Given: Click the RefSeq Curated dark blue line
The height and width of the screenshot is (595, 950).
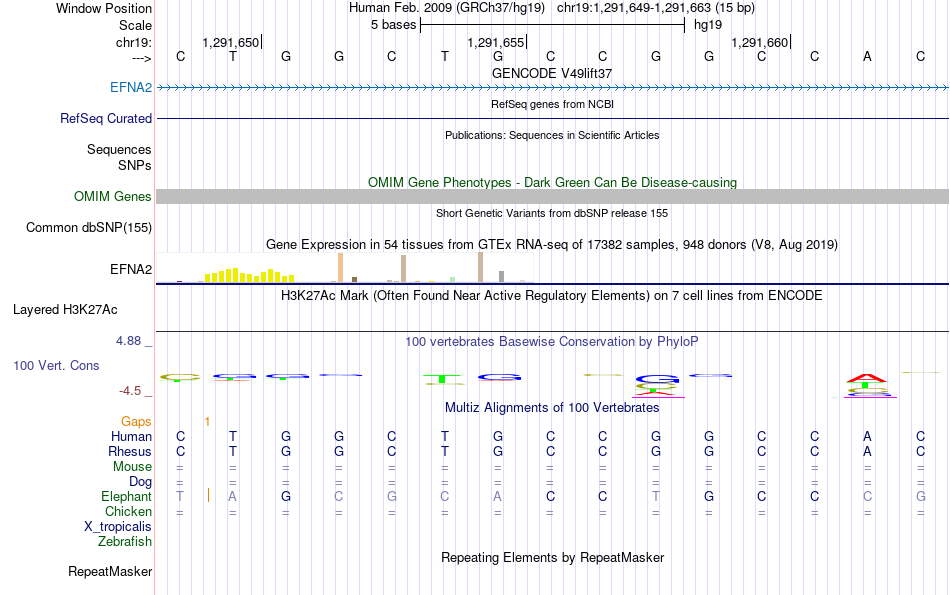Looking at the screenshot, I should pos(553,118).
